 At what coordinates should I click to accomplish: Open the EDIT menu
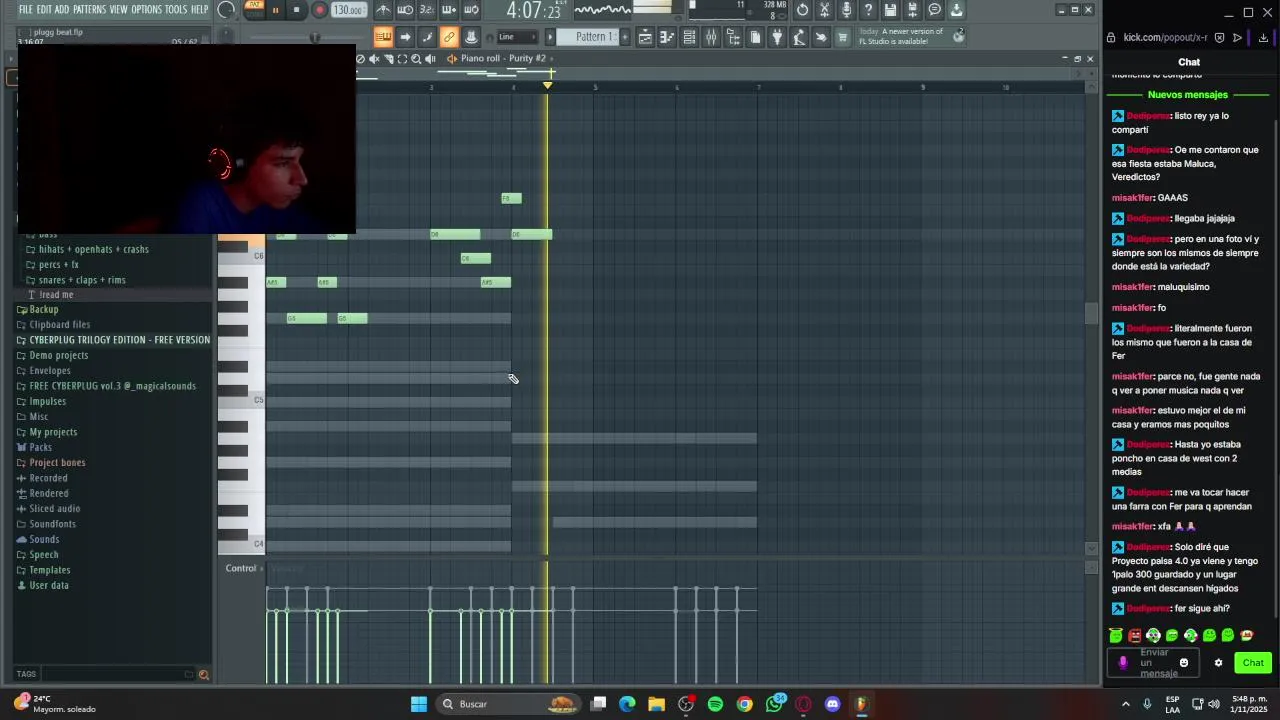pyautogui.click(x=44, y=10)
